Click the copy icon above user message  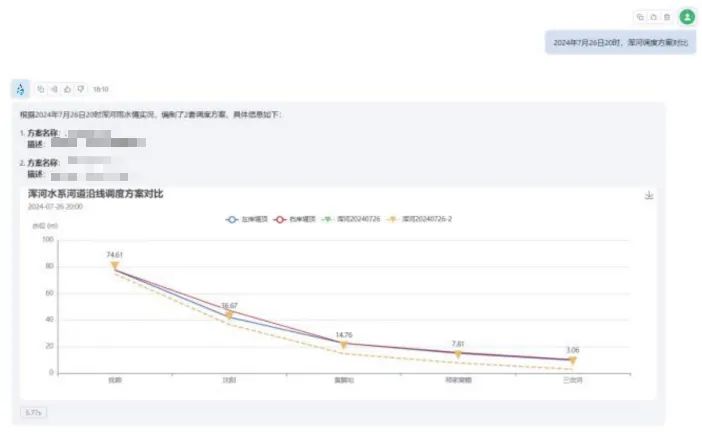(x=640, y=17)
